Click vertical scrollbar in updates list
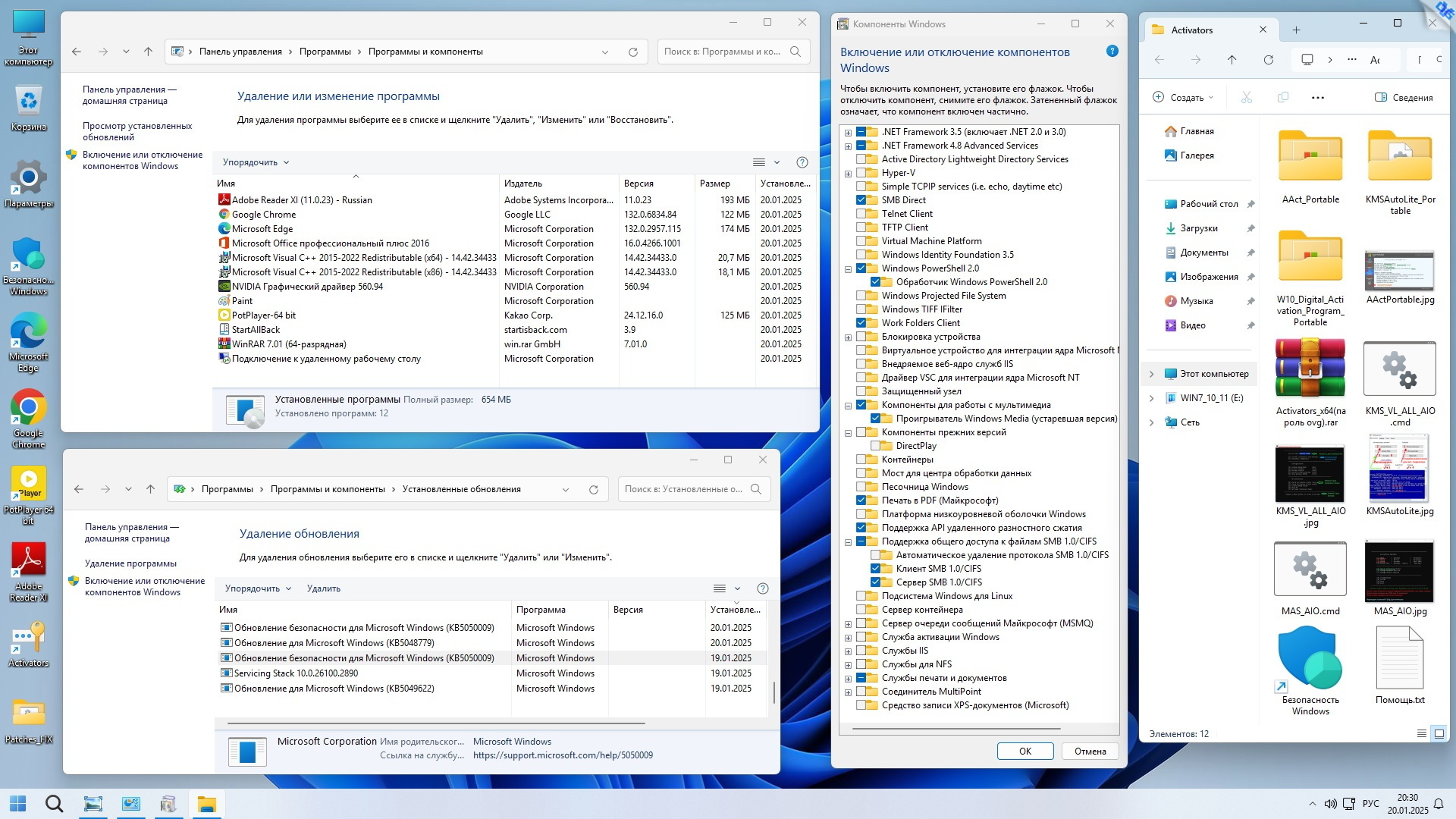Viewport: 1456px width, 819px height. point(773,692)
